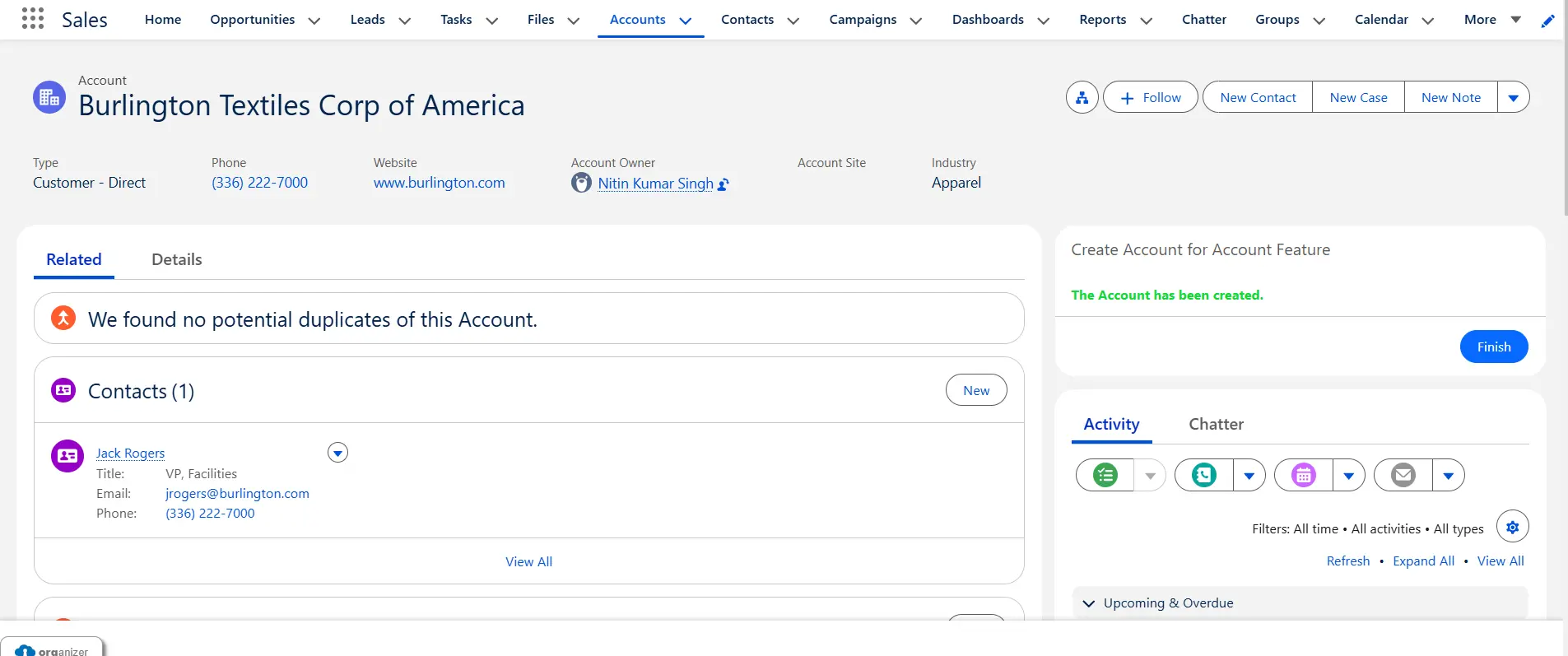
Task: Click the Account building icon beside title
Action: click(49, 97)
